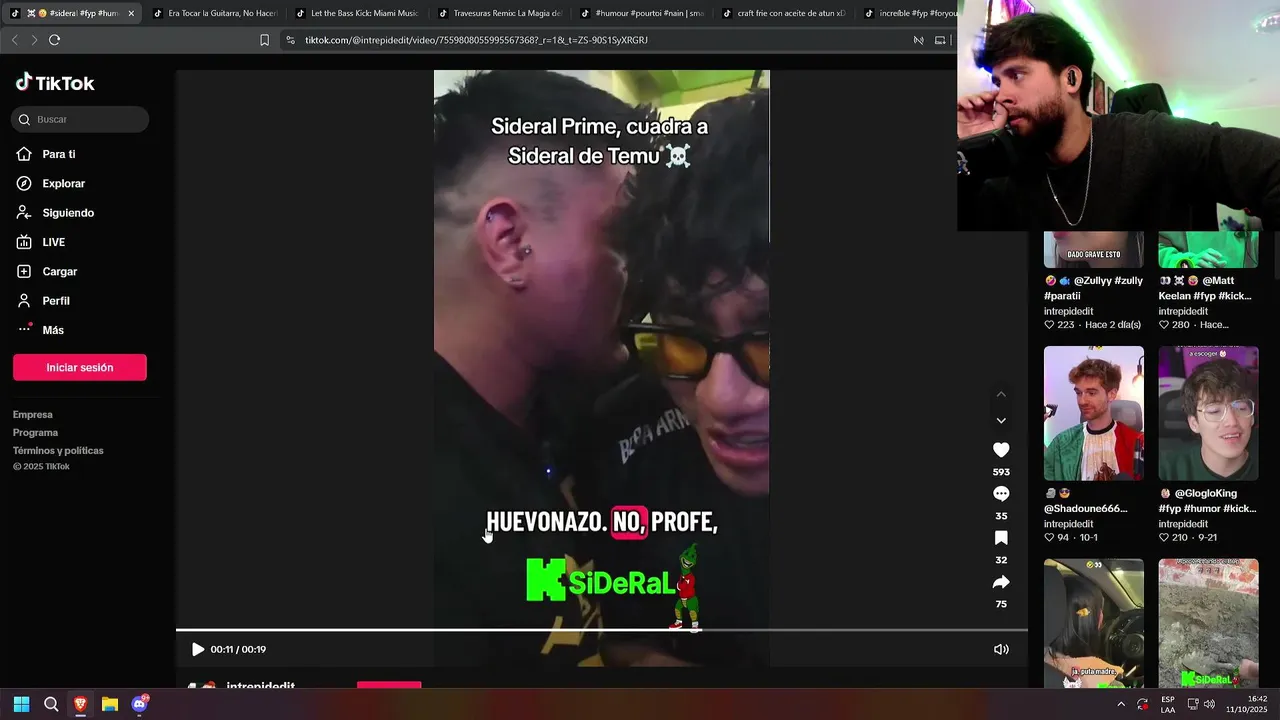The height and width of the screenshot is (720, 1280).
Task: Click the screen cast icon in address bar
Action: 940,40
